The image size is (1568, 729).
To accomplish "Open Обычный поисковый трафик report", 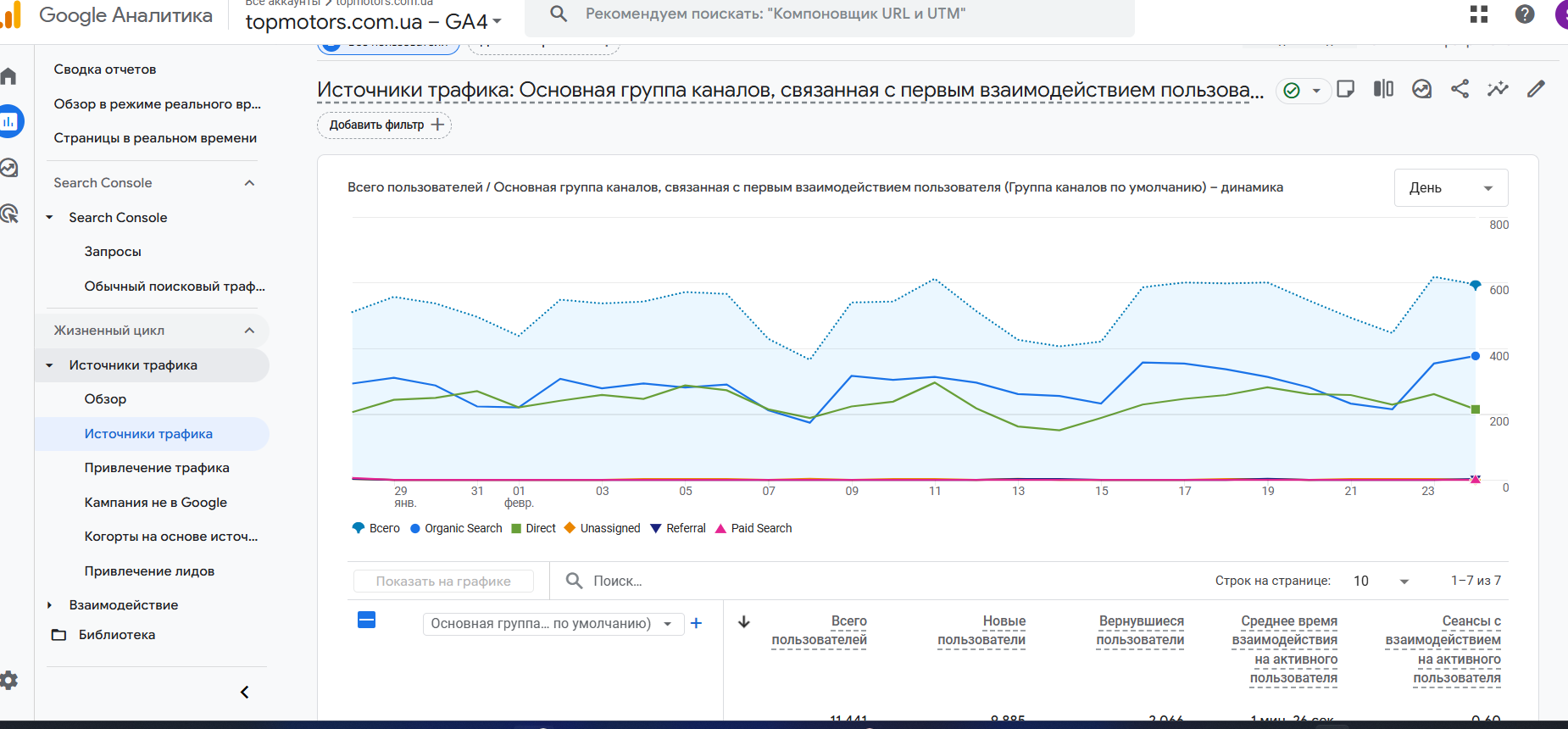I will [x=175, y=287].
